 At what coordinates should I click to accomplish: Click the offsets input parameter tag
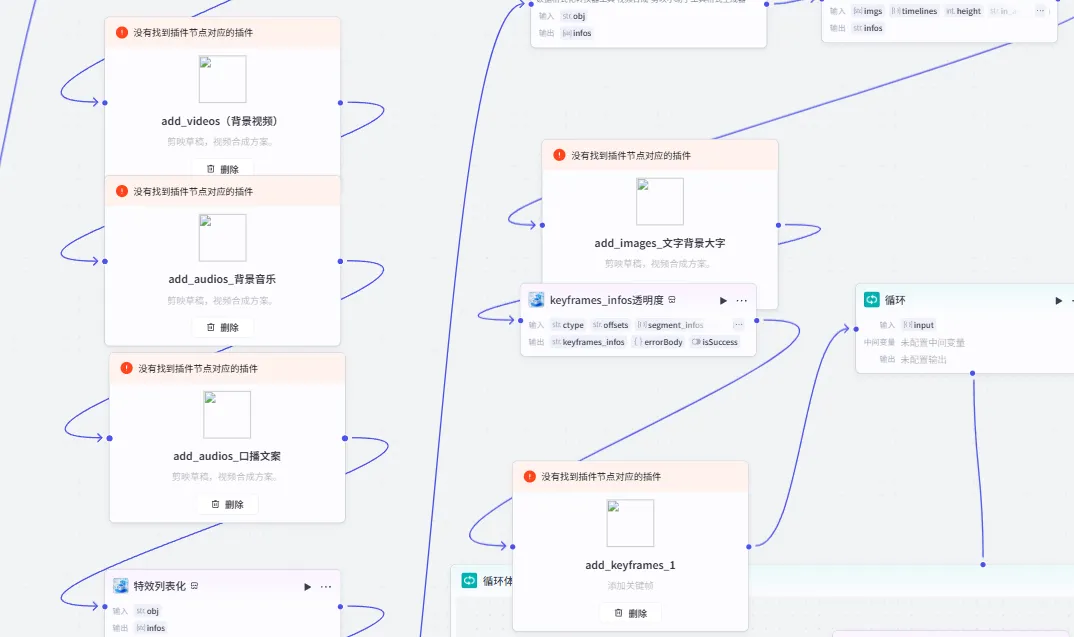(610, 325)
